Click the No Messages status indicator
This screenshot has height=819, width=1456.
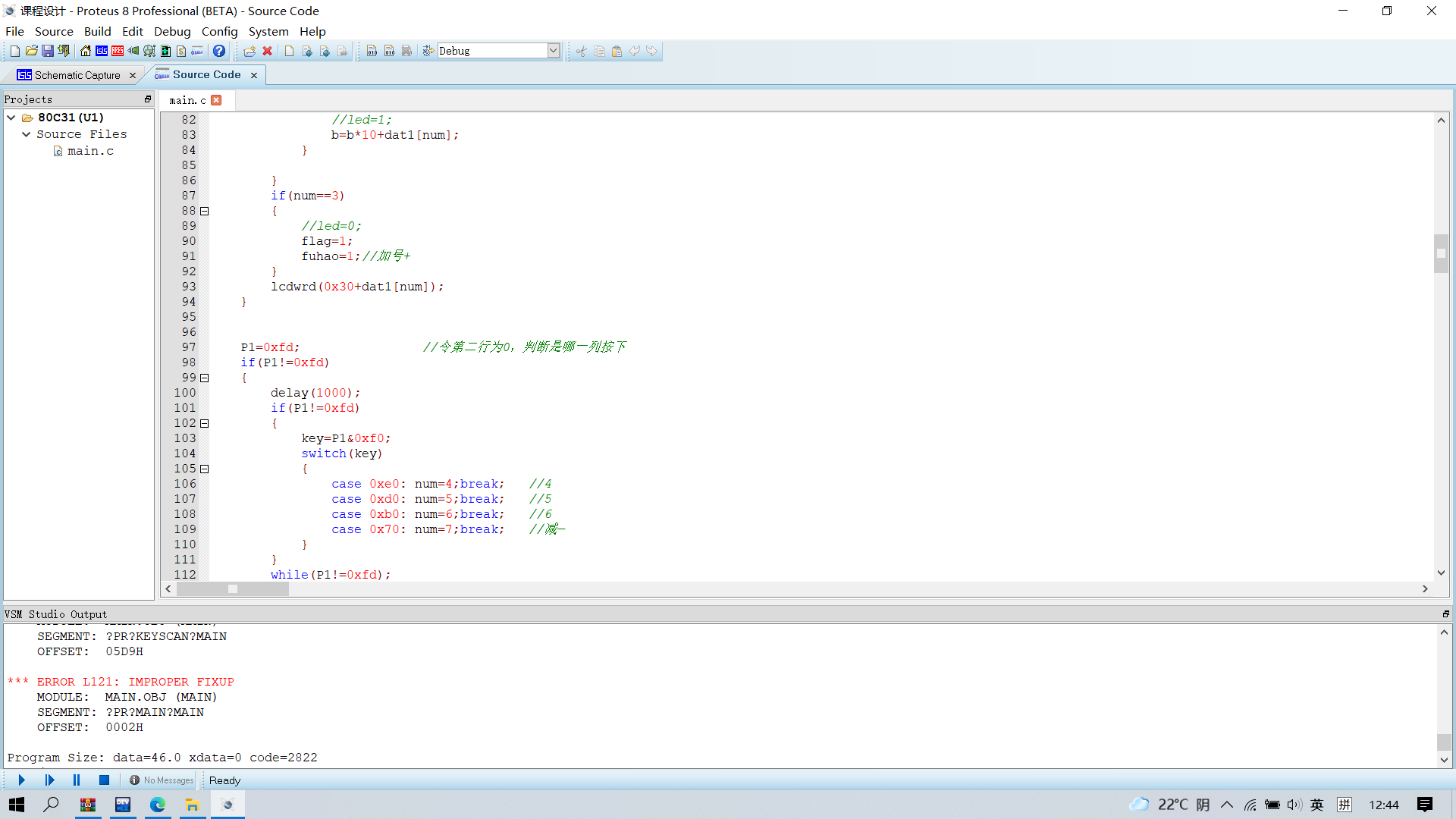pos(162,780)
